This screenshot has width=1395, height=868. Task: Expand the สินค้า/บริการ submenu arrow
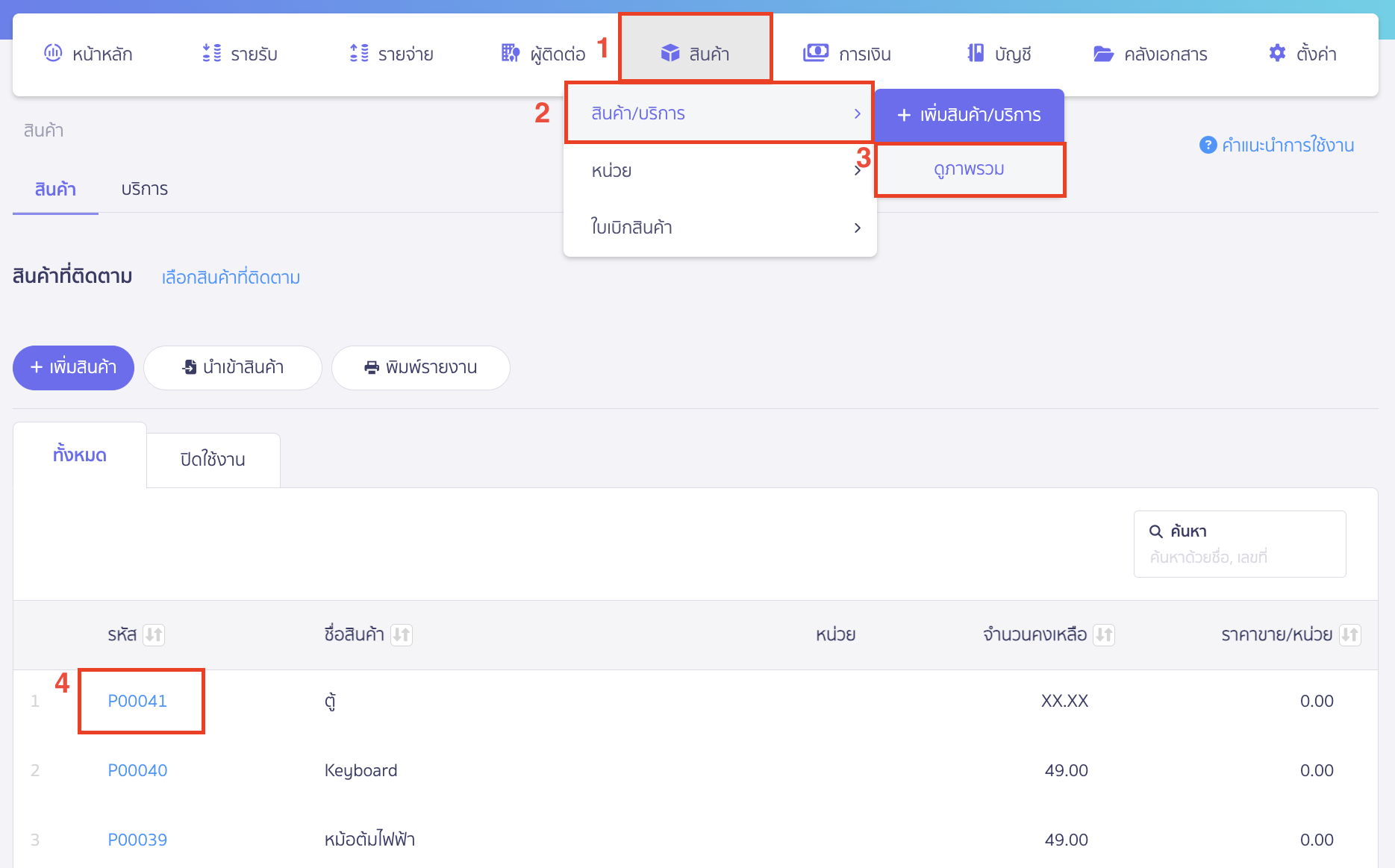pos(857,113)
